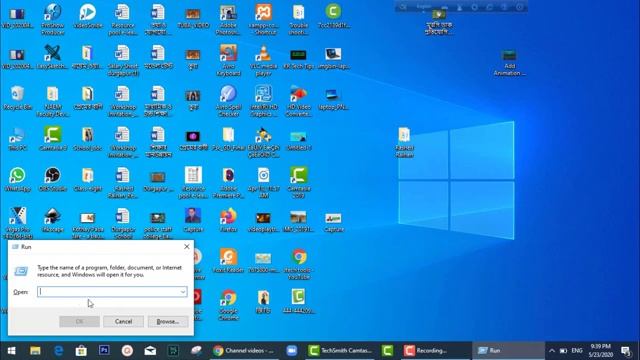Select the laptop PNG desktop file
Image resolution: width=640 pixels, height=360 pixels.
click(x=333, y=98)
